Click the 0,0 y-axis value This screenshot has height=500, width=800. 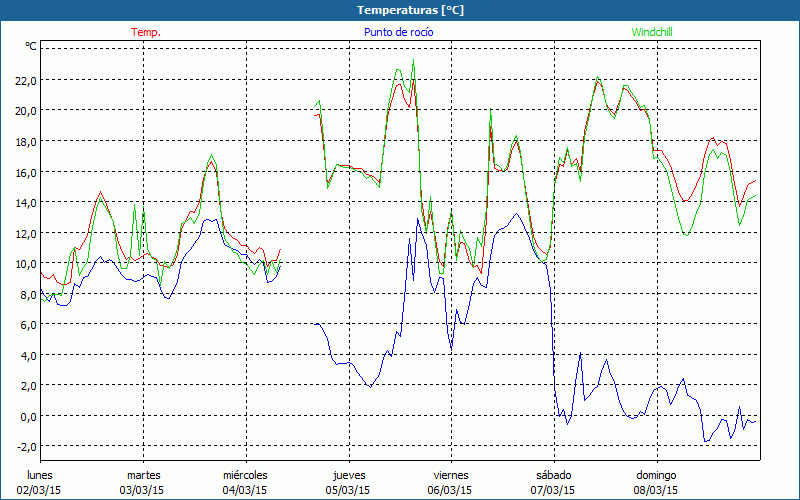click(28, 416)
